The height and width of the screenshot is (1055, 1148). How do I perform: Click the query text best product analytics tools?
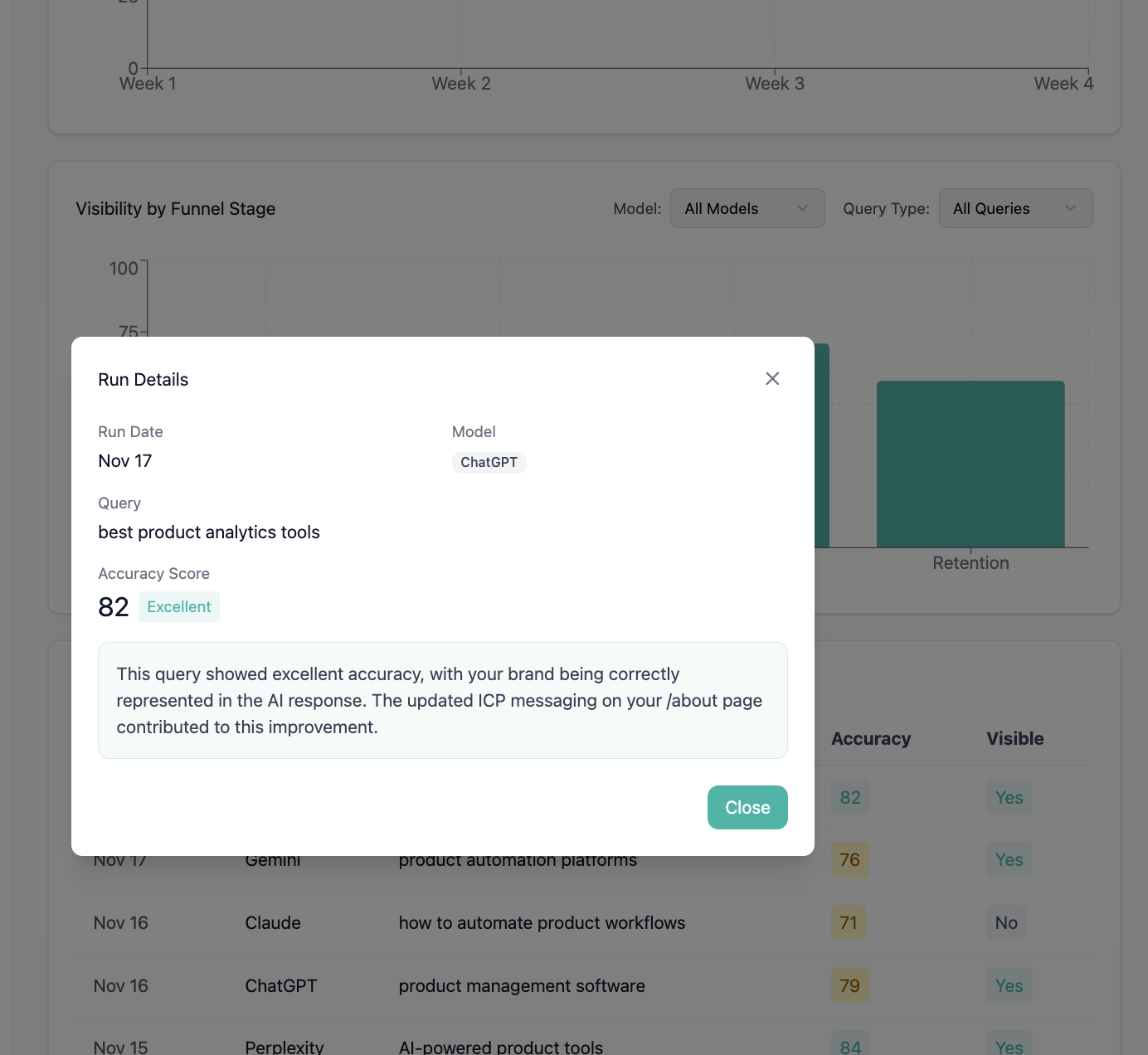(208, 532)
